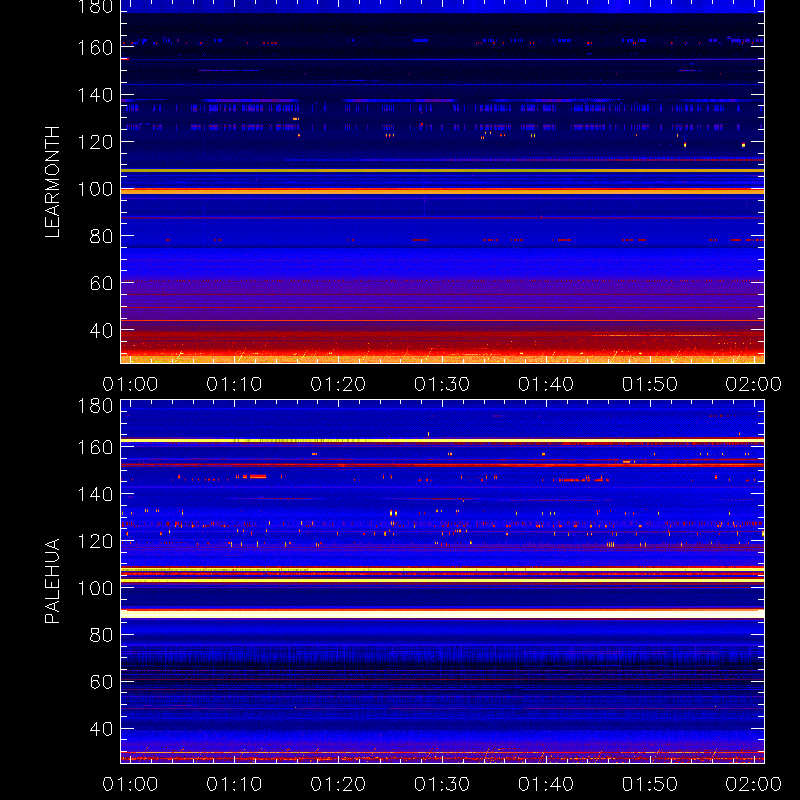Click 01:10 time label under LEARMONTH plot
The image size is (800, 800).
(234, 384)
